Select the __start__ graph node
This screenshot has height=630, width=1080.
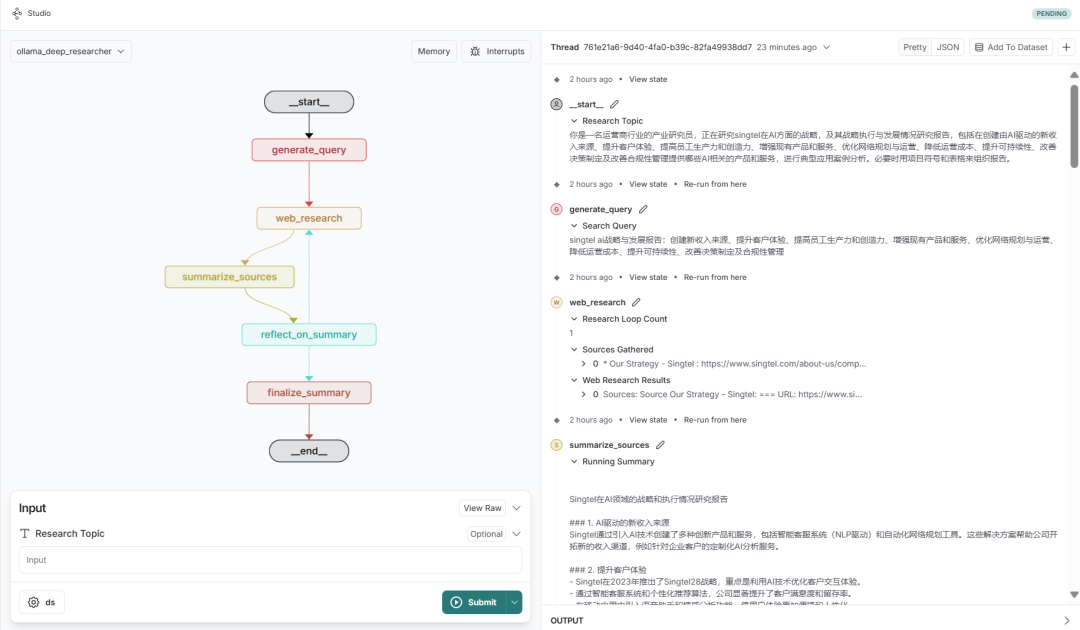click(x=309, y=102)
